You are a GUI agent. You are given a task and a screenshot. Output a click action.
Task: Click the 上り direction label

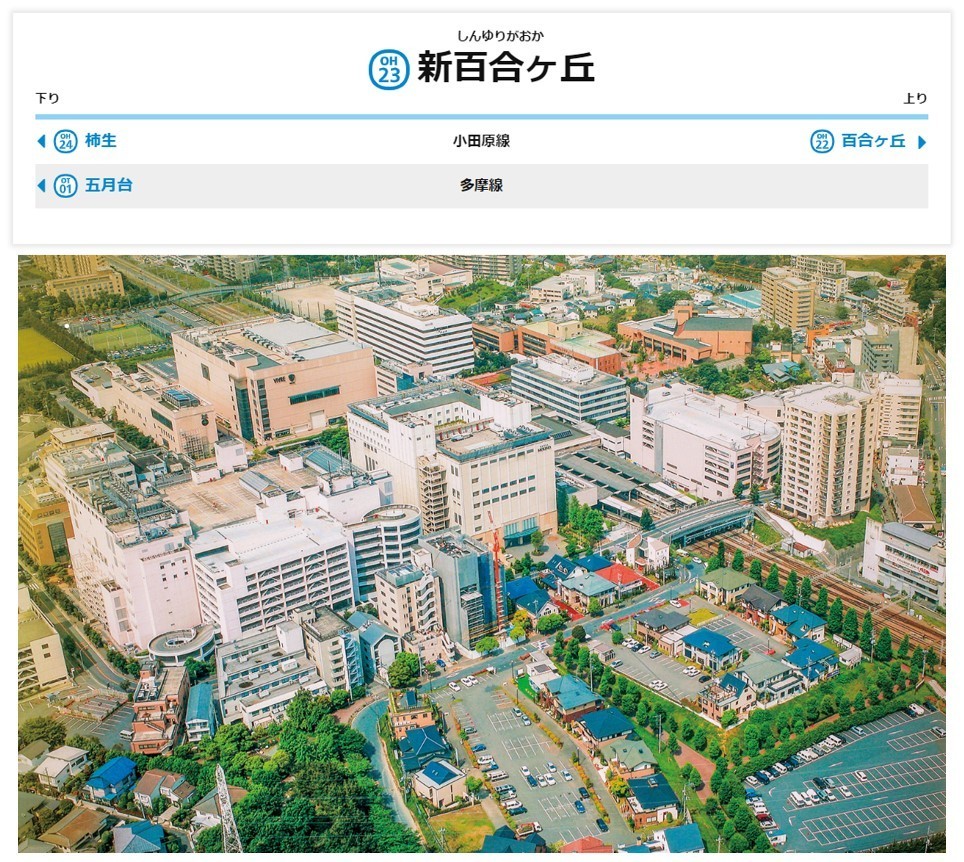(915, 98)
